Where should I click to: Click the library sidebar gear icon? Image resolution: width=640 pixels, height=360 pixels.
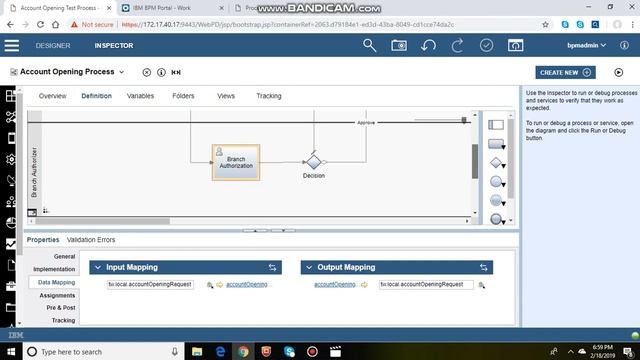coord(11,159)
